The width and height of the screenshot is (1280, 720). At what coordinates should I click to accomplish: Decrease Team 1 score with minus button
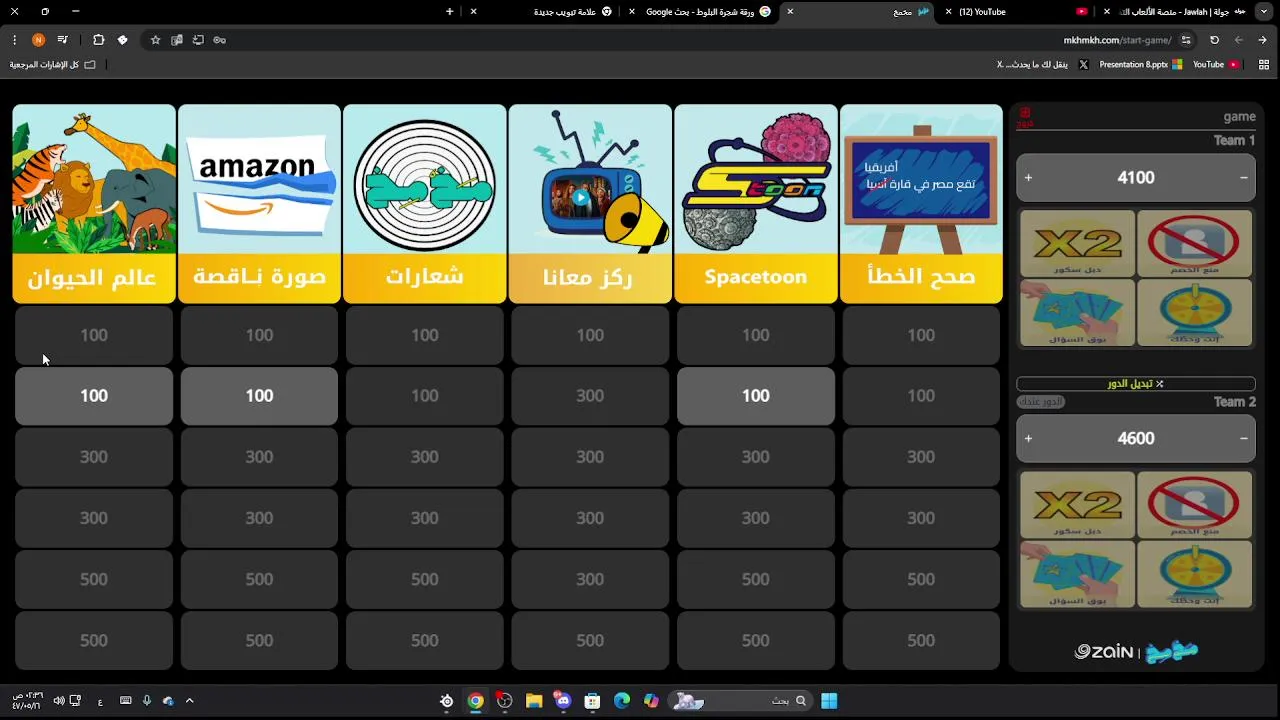1243,178
